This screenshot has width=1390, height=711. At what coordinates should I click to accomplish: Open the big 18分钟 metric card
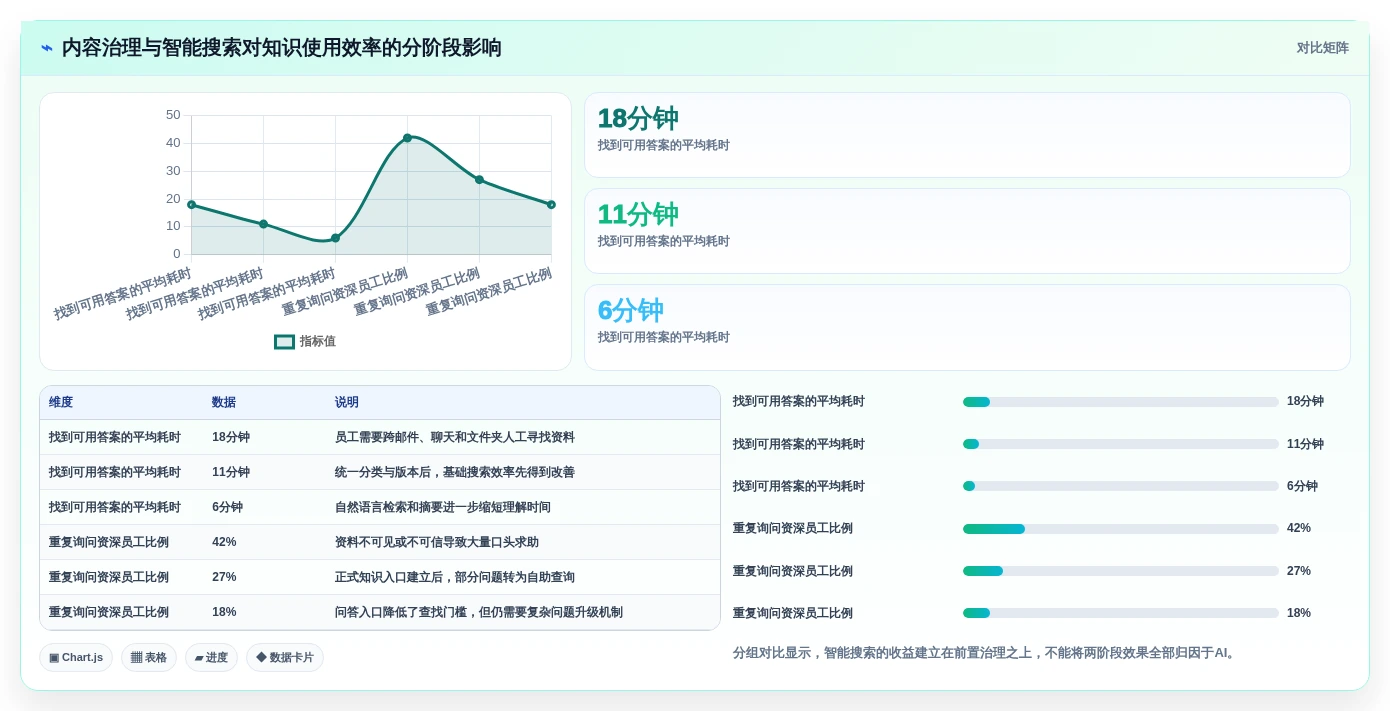pyautogui.click(x=967, y=135)
